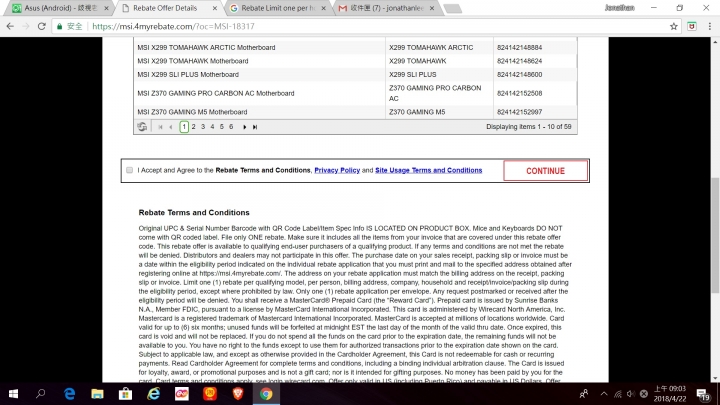Click the Chrome icon in taskbar
The image size is (720, 405).
266,394
